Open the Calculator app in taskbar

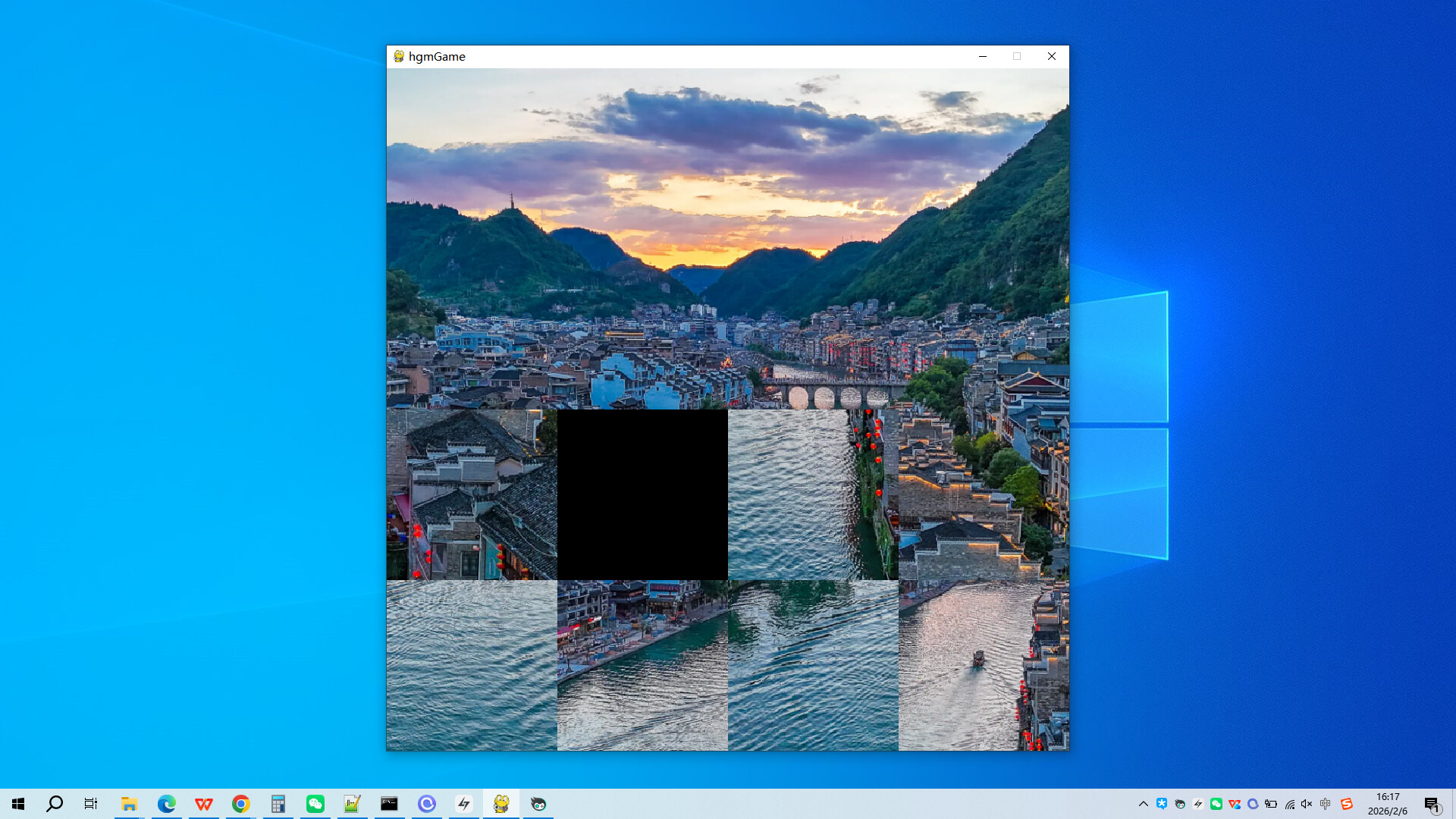pos(278,803)
